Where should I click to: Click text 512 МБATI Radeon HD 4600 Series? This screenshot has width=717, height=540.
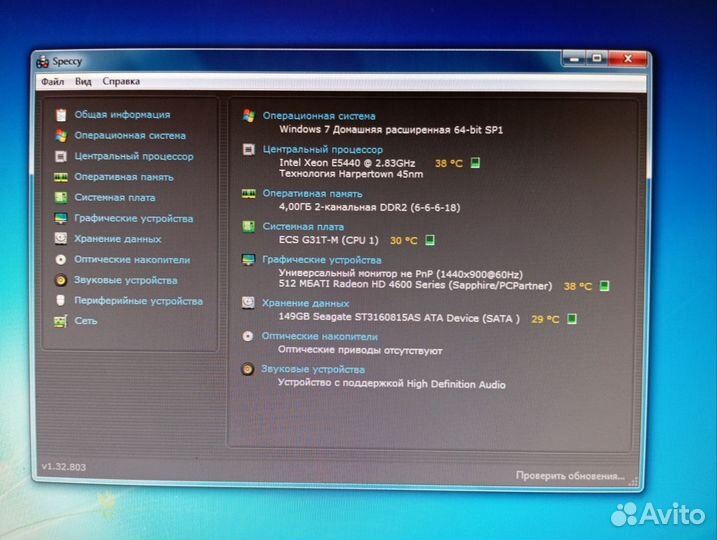(x=362, y=284)
